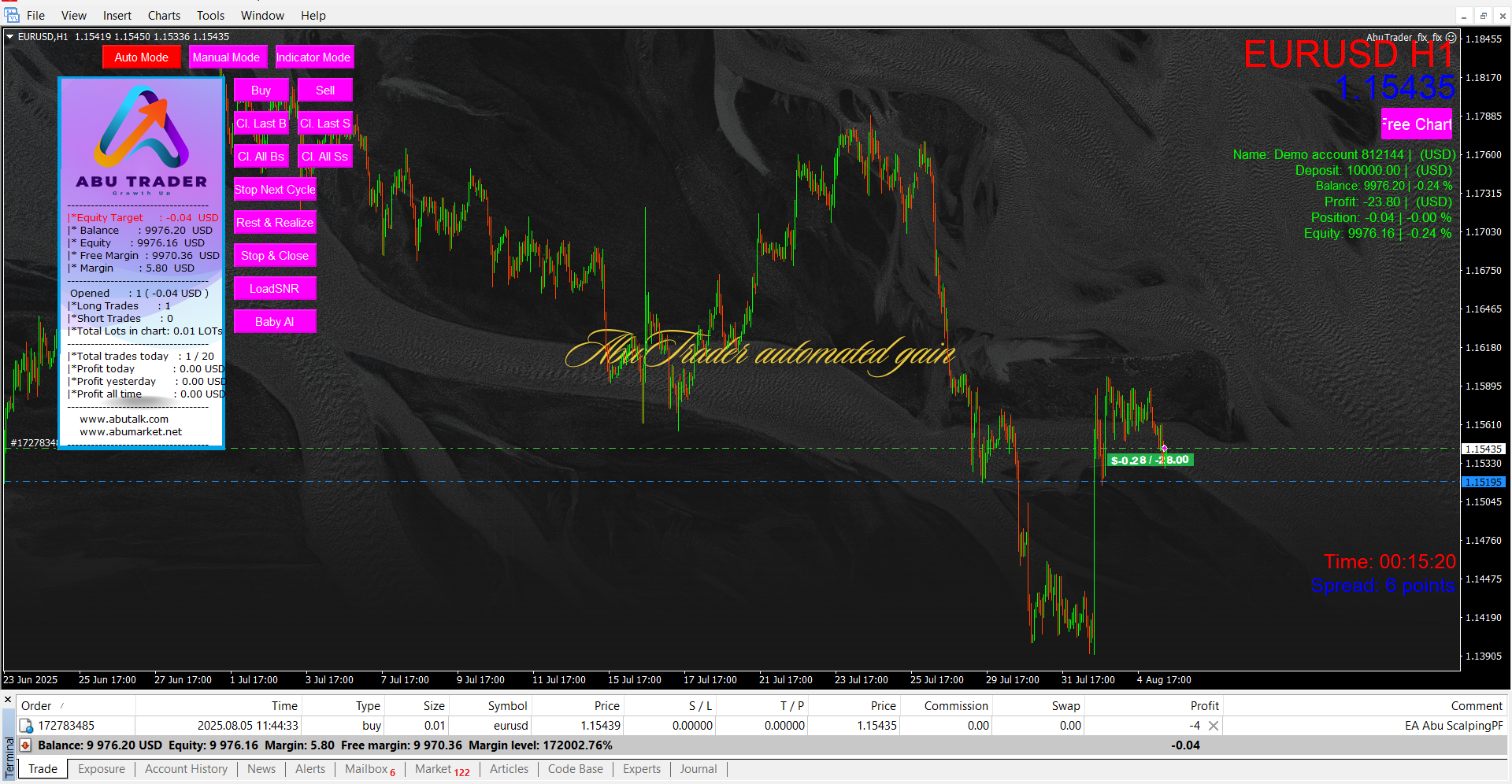The image size is (1512, 784).
Task: Click the AbuTrader smiley face expert icon
Action: coord(1451,37)
